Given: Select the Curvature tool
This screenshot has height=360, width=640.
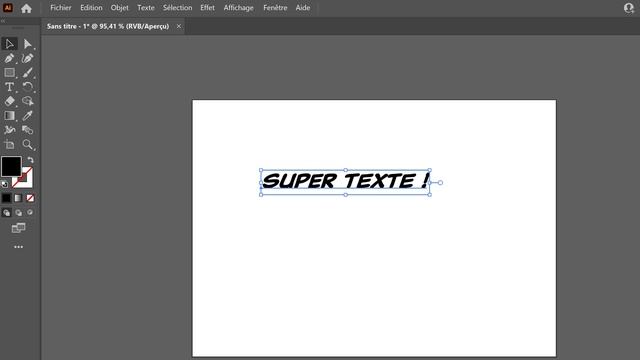Looking at the screenshot, I should (x=27, y=58).
